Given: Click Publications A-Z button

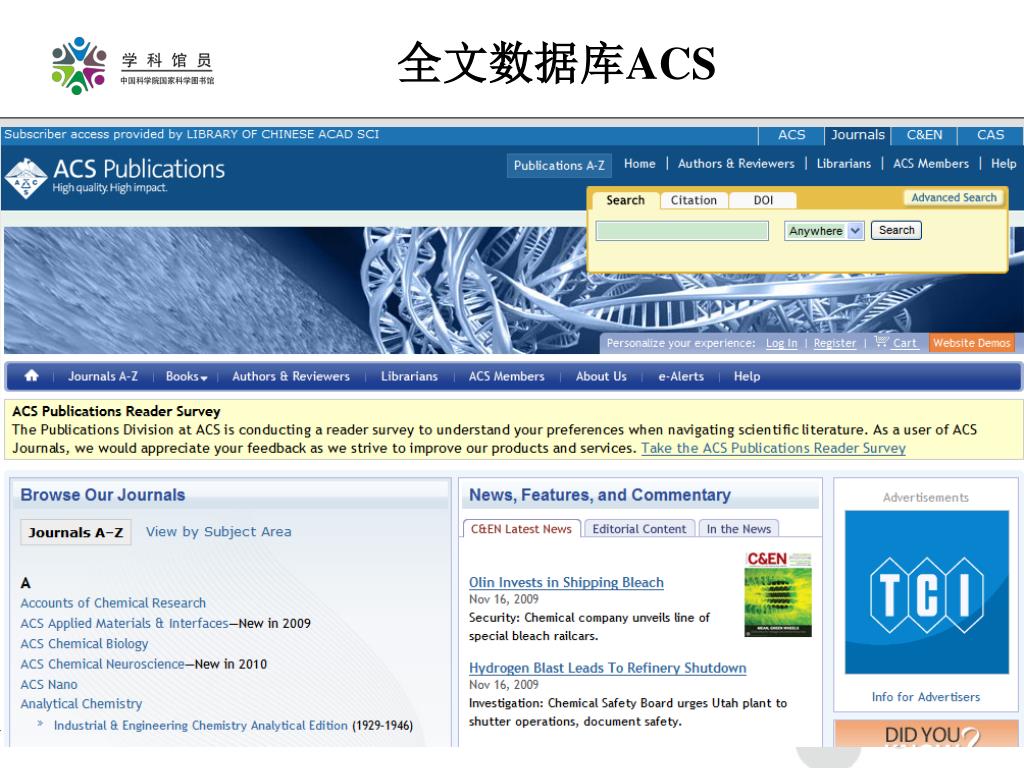Looking at the screenshot, I should (559, 165).
